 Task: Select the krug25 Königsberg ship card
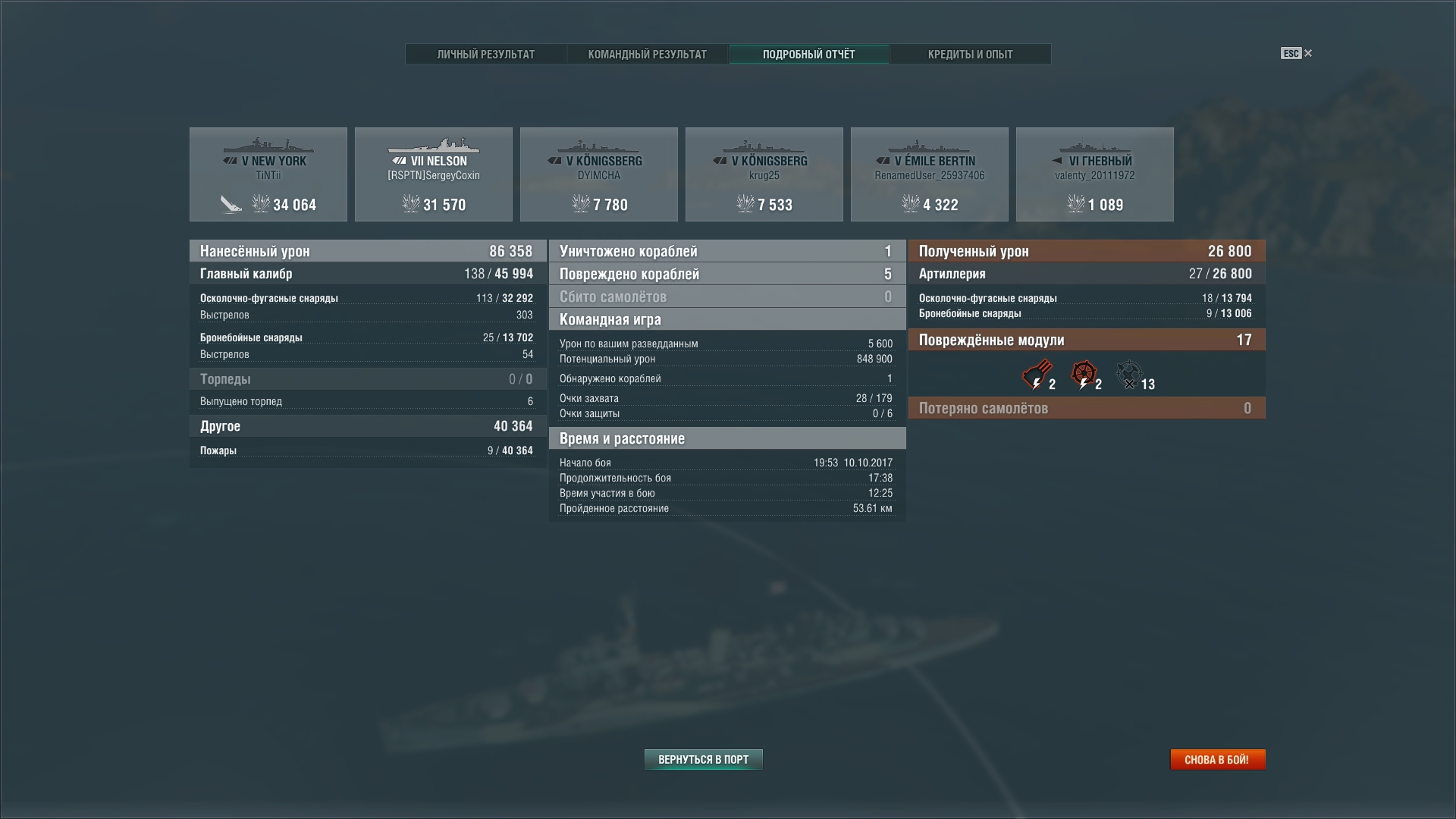coord(764,174)
